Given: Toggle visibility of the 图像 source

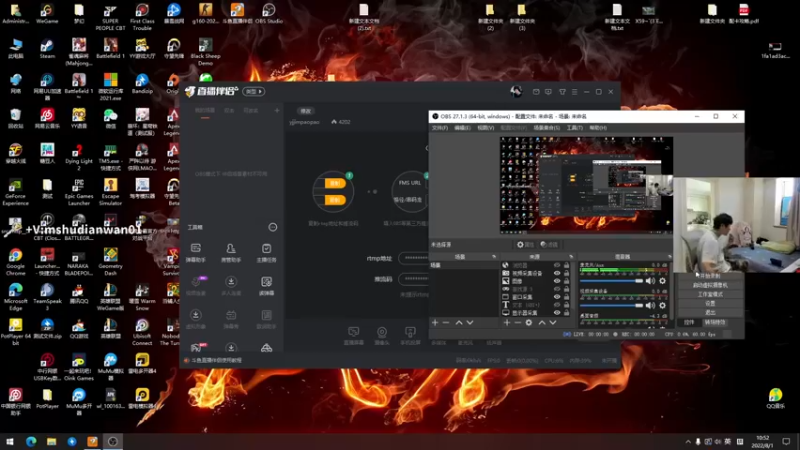Looking at the screenshot, I should [x=557, y=281].
